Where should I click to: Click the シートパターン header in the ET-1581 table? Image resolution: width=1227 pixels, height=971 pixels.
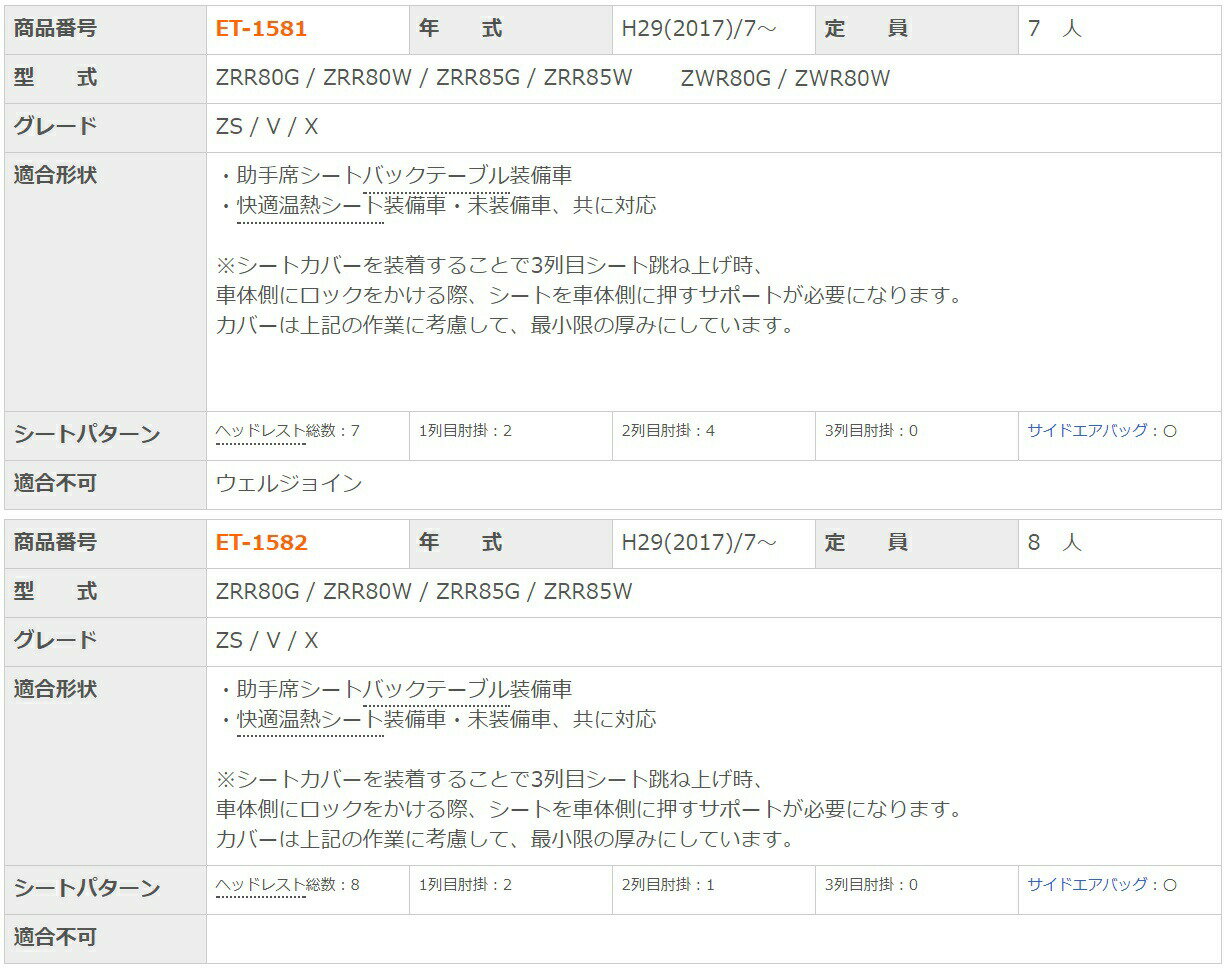point(87,435)
